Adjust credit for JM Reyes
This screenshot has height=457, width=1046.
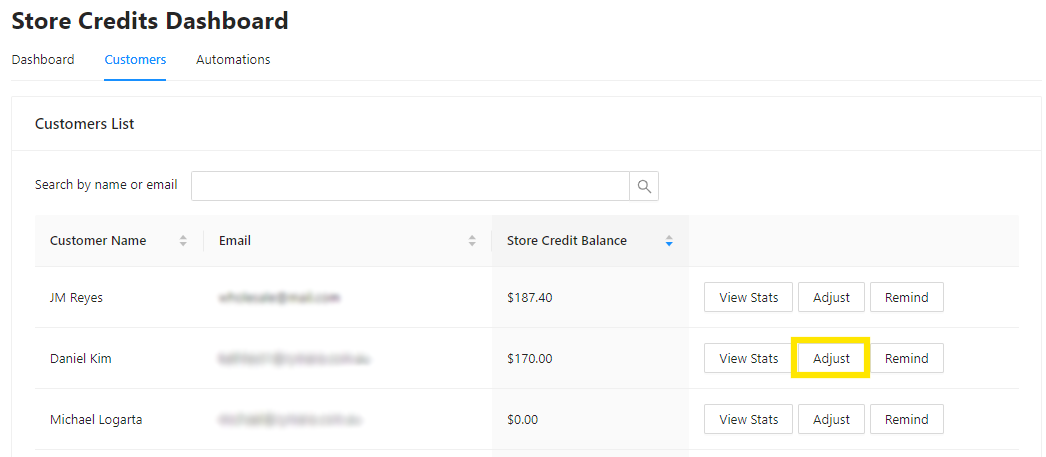[x=831, y=298]
